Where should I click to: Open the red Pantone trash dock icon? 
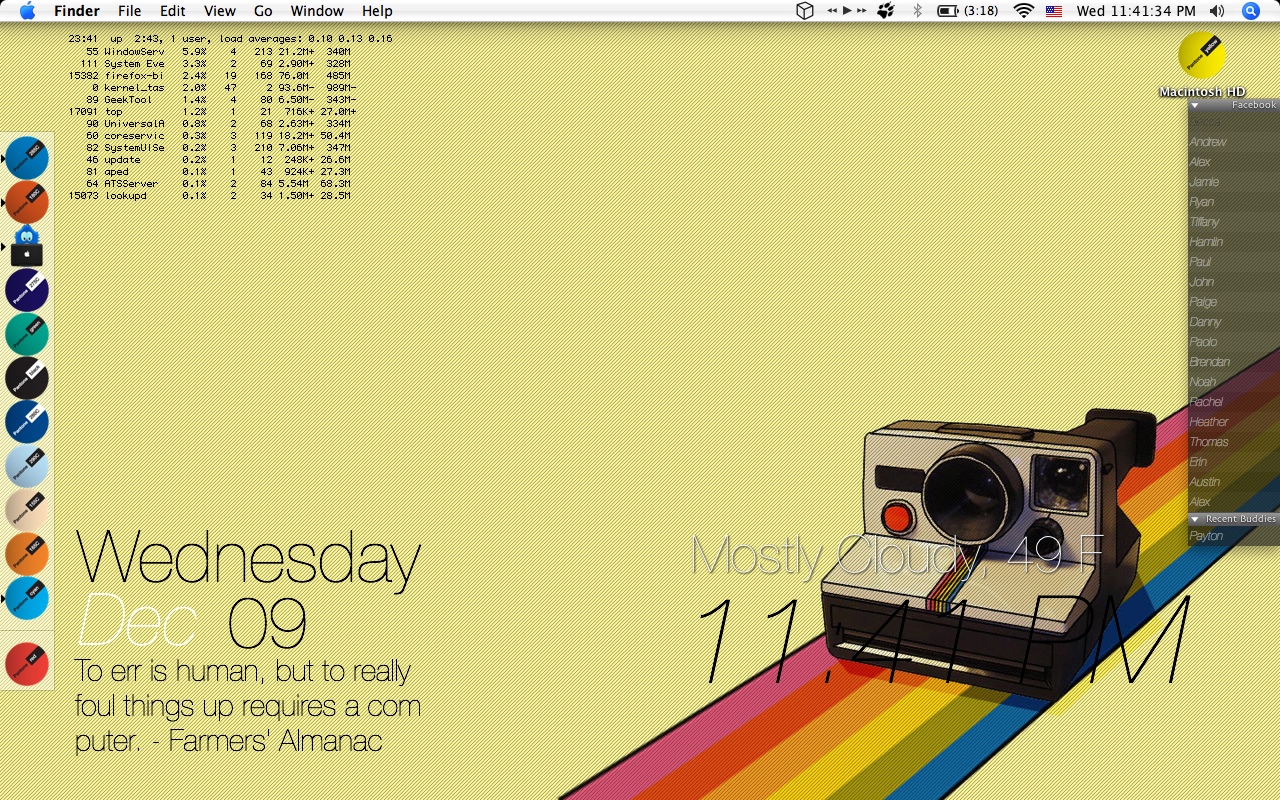[x=27, y=664]
